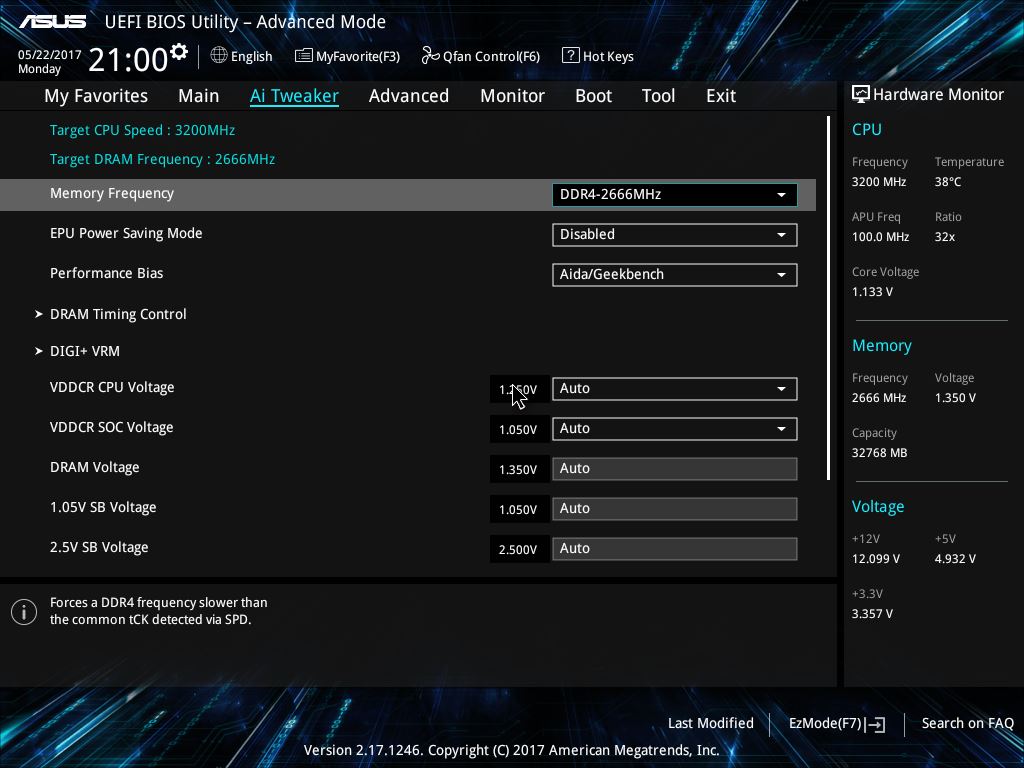Open Qfan Control fan icon
Screen dimensions: 1024x768
430,56
